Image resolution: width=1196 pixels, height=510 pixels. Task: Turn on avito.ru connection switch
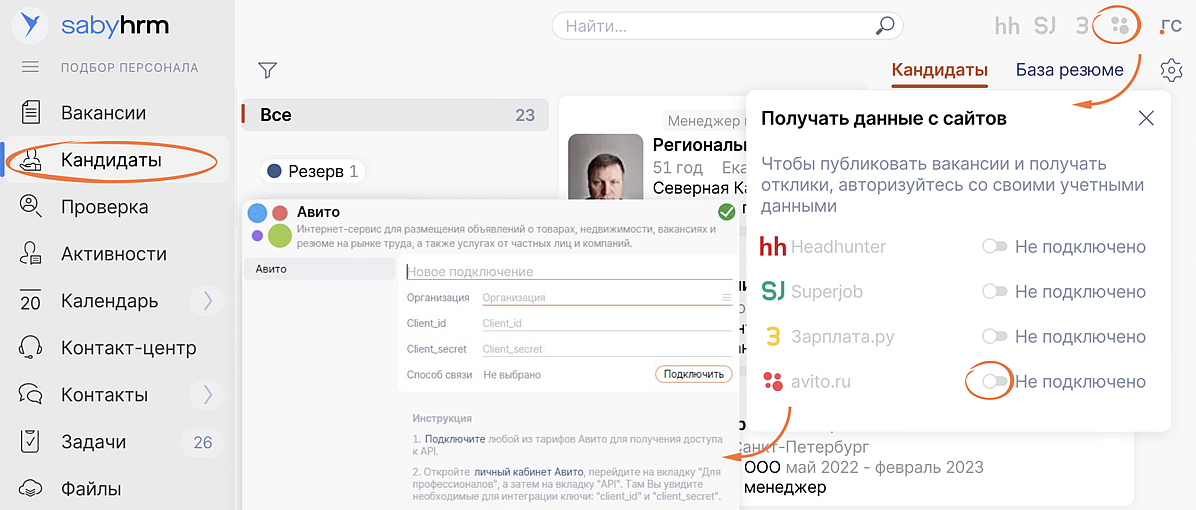pyautogui.click(x=994, y=381)
